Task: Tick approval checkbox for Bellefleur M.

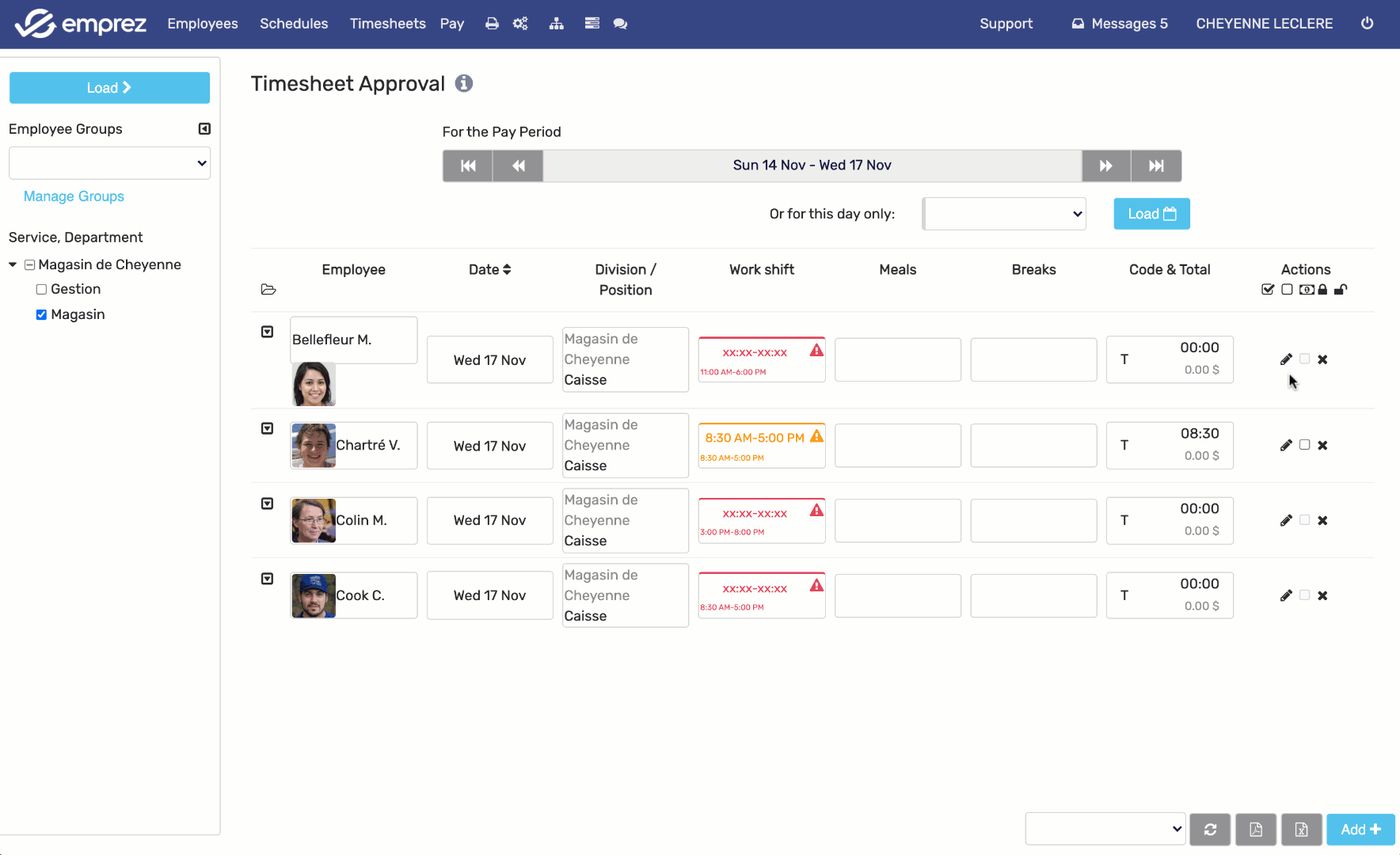Action: (x=1304, y=359)
